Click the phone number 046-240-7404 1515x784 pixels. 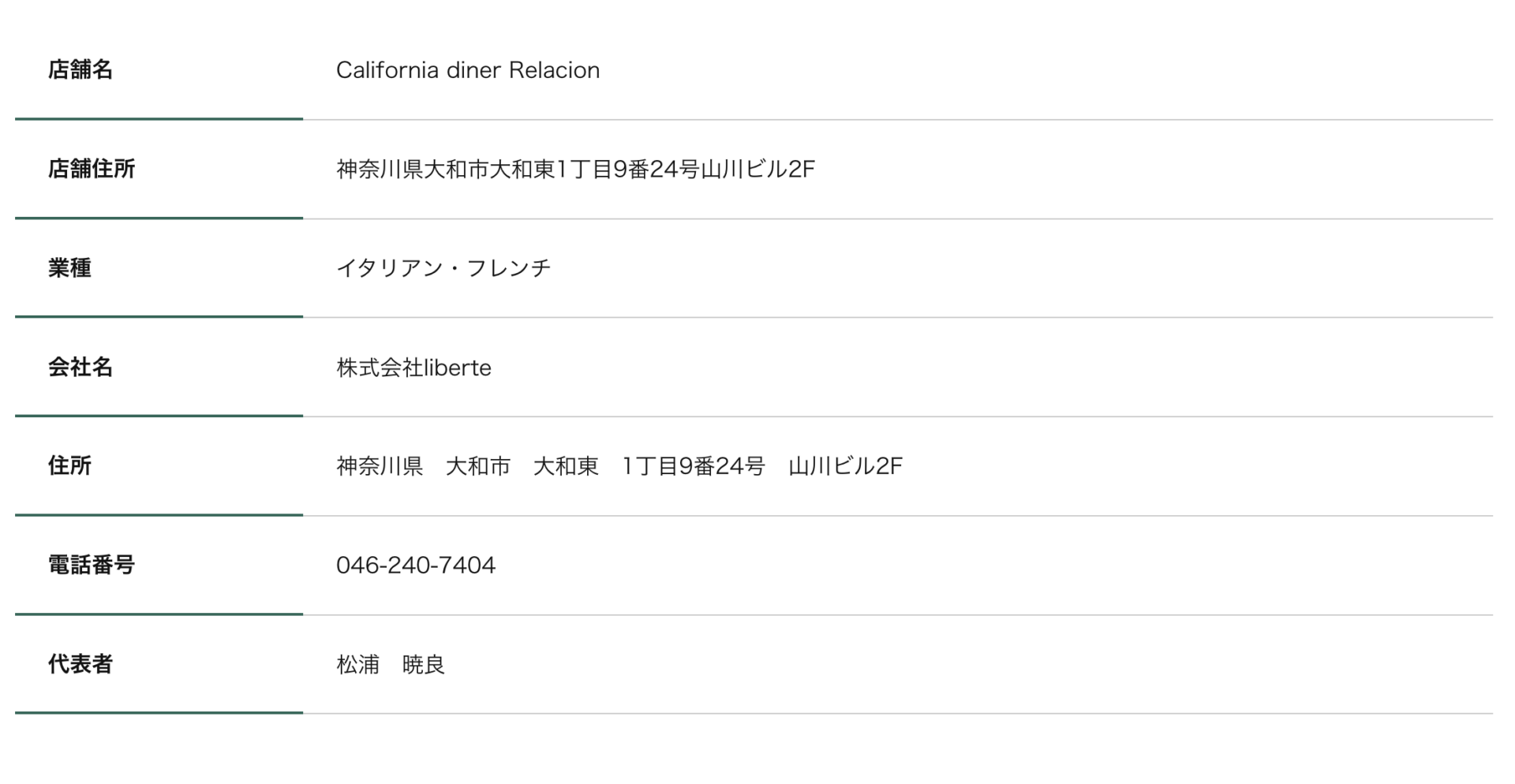[416, 566]
